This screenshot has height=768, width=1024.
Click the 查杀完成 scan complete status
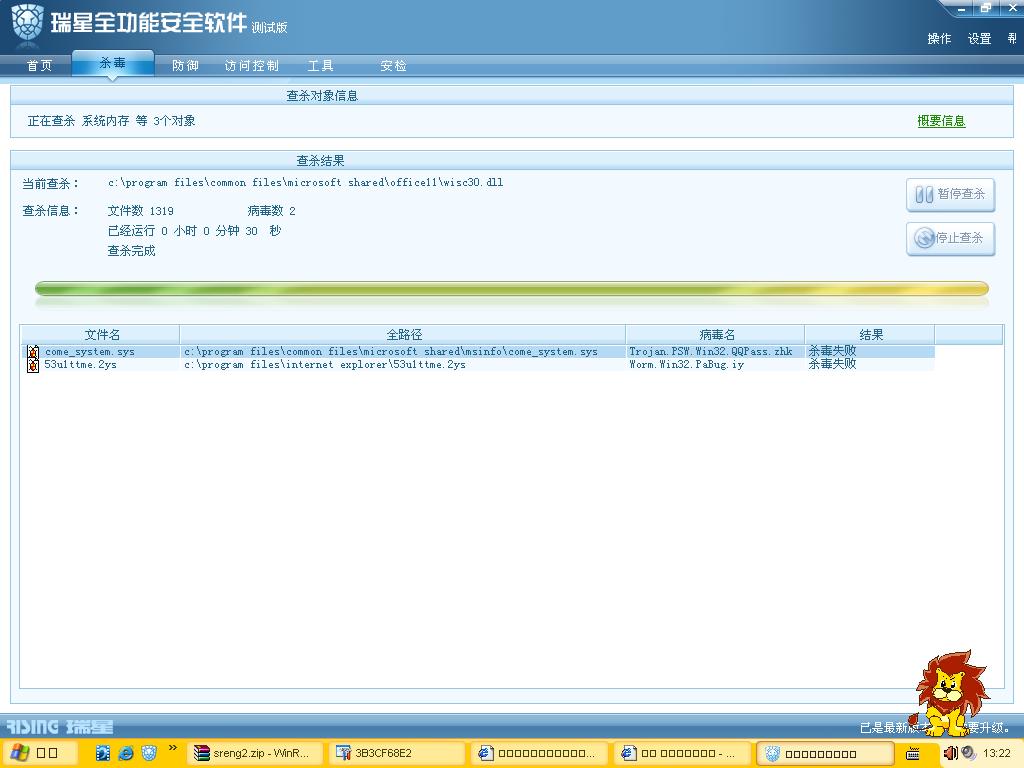point(131,251)
